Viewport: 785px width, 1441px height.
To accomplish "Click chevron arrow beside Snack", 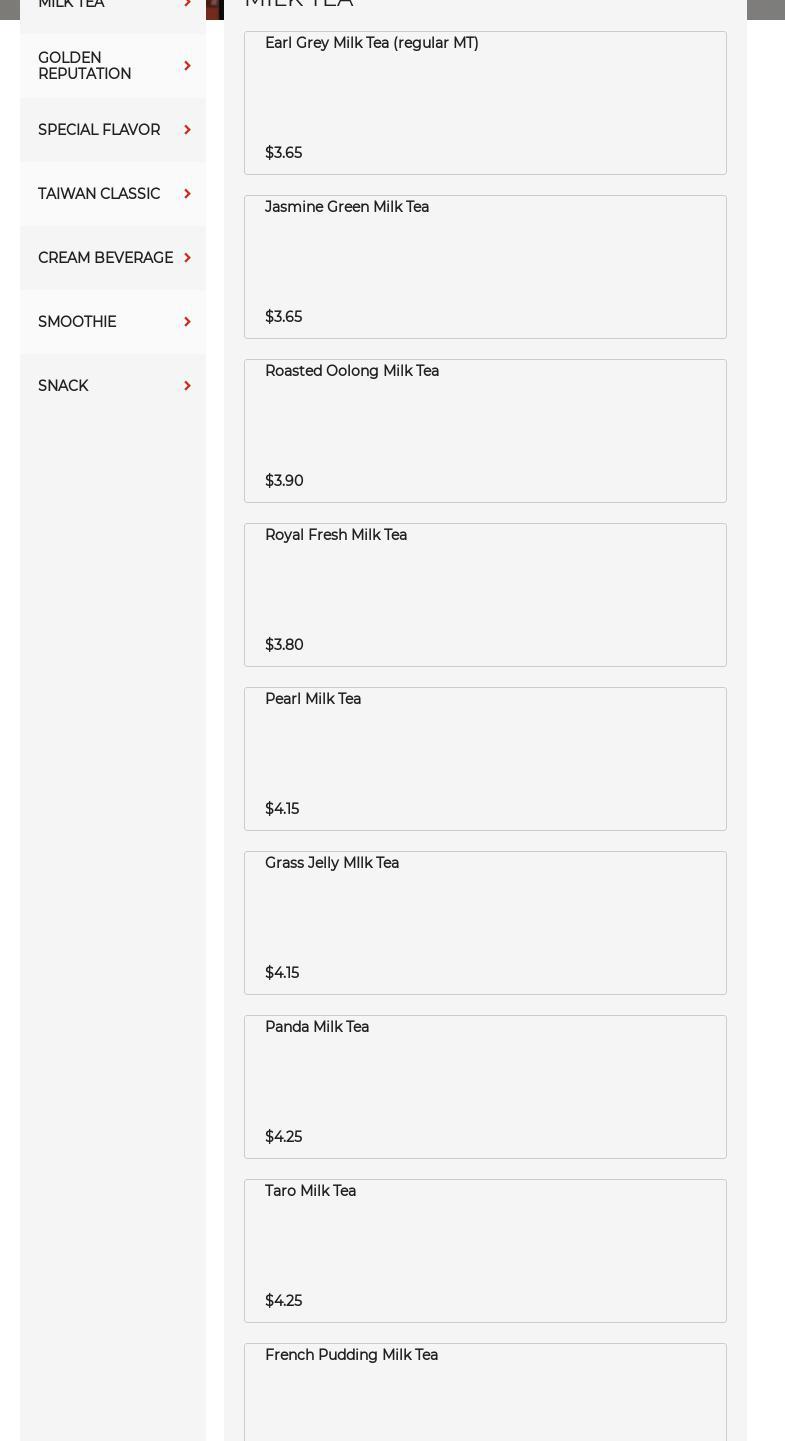I will tap(187, 386).
